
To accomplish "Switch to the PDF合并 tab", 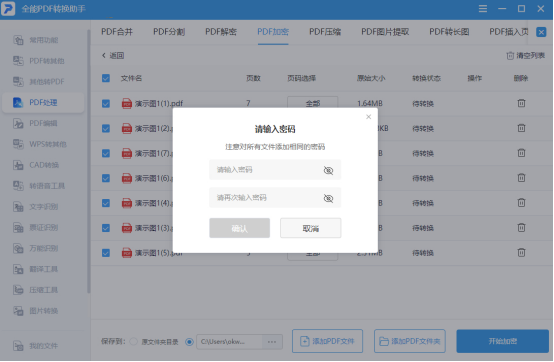I will (x=117, y=32).
